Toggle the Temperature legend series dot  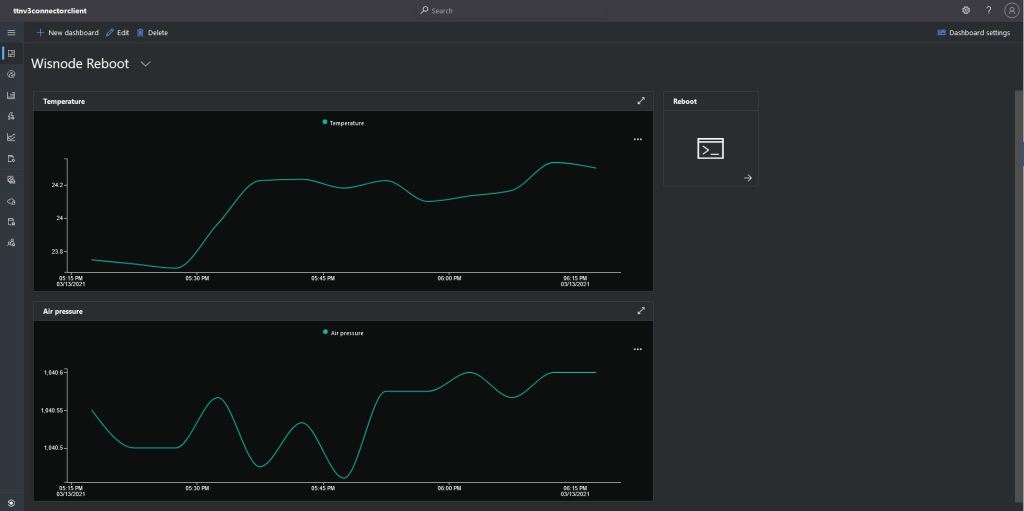pos(325,122)
